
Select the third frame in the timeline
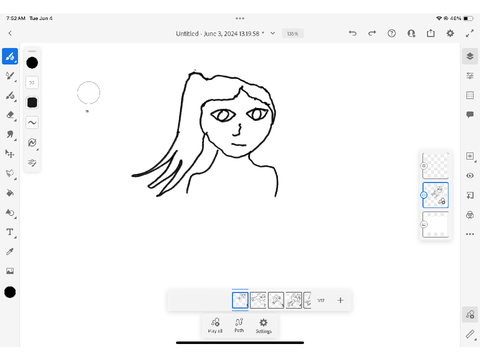pos(276,300)
